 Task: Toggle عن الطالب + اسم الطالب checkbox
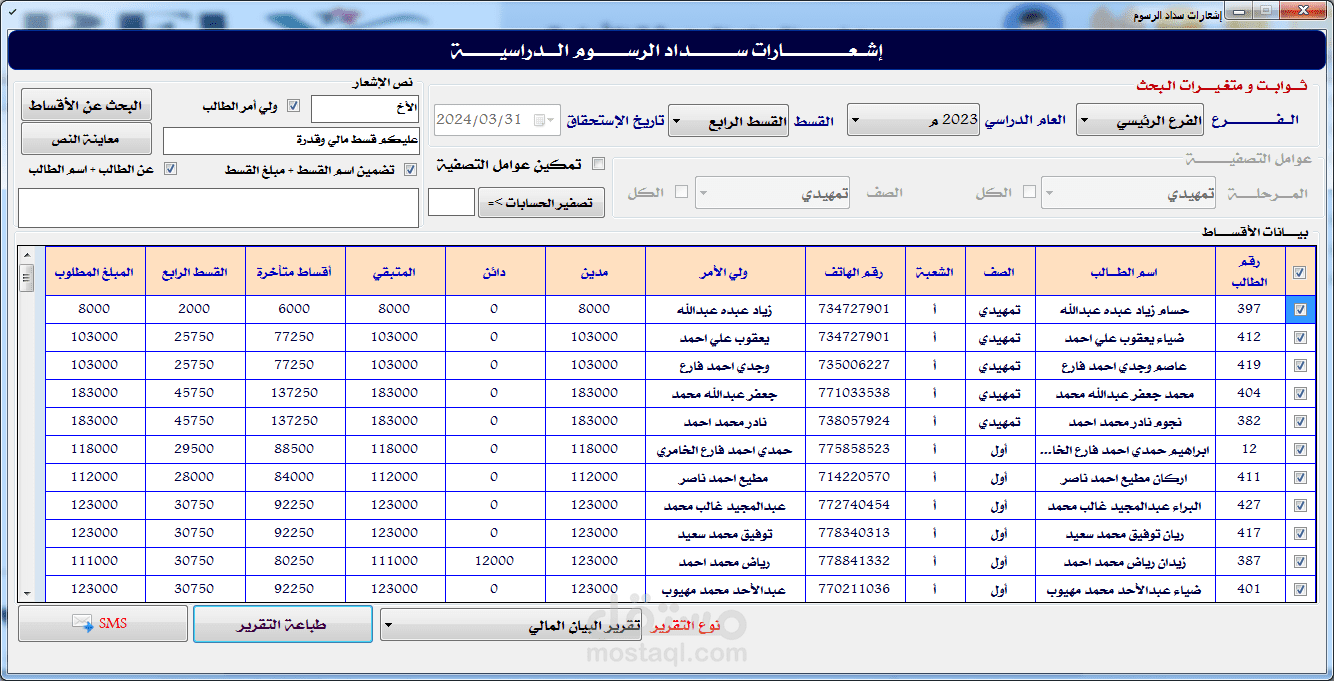[x=170, y=169]
